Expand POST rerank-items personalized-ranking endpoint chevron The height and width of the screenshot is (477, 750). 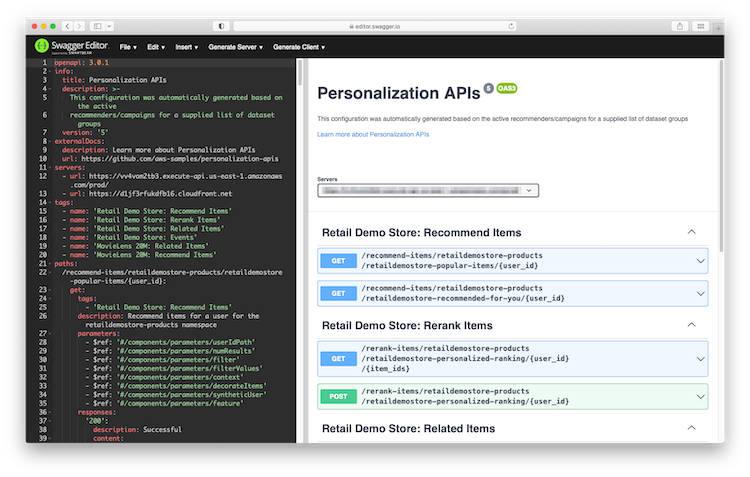coord(700,397)
